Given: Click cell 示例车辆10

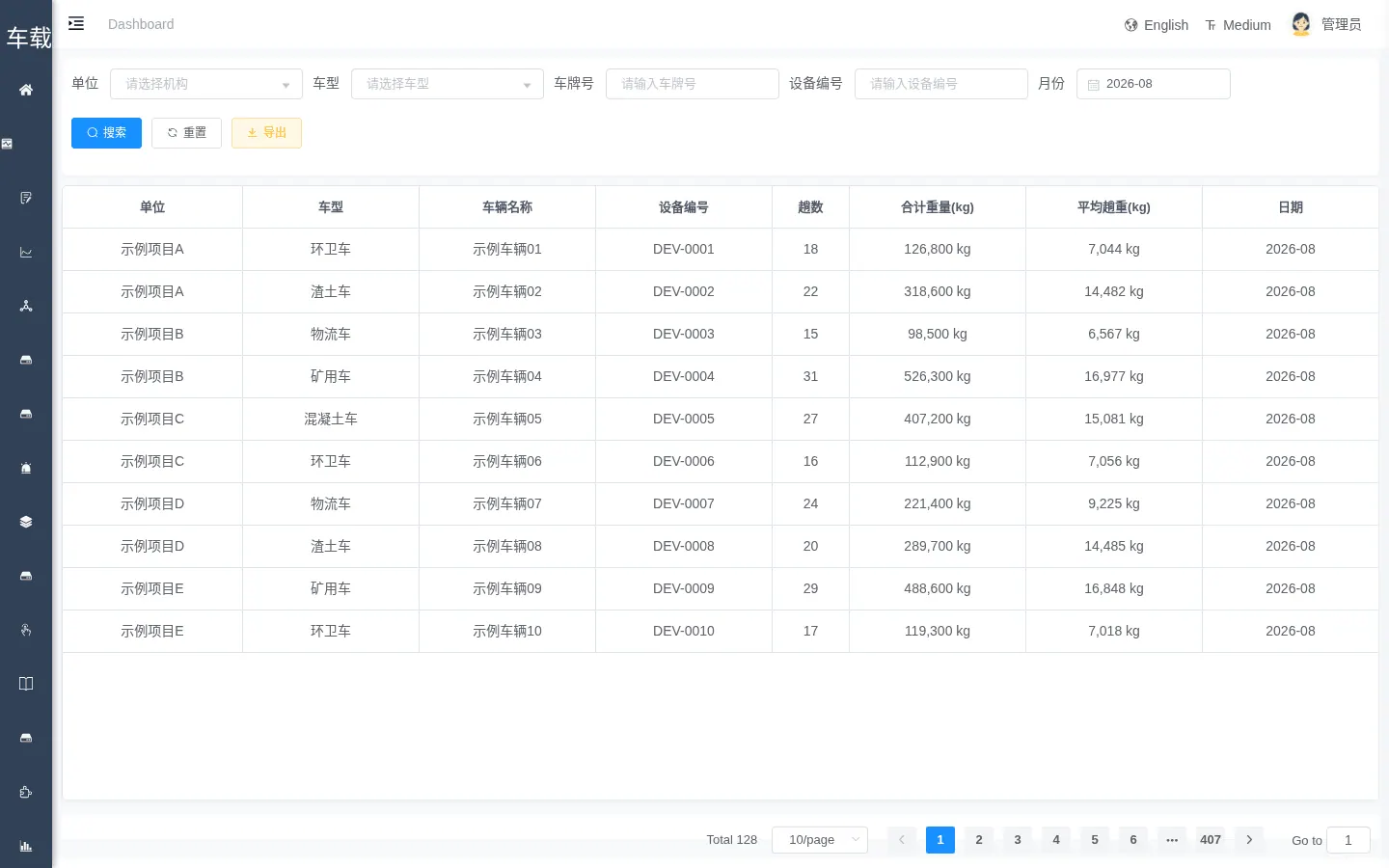Looking at the screenshot, I should pos(507,631).
